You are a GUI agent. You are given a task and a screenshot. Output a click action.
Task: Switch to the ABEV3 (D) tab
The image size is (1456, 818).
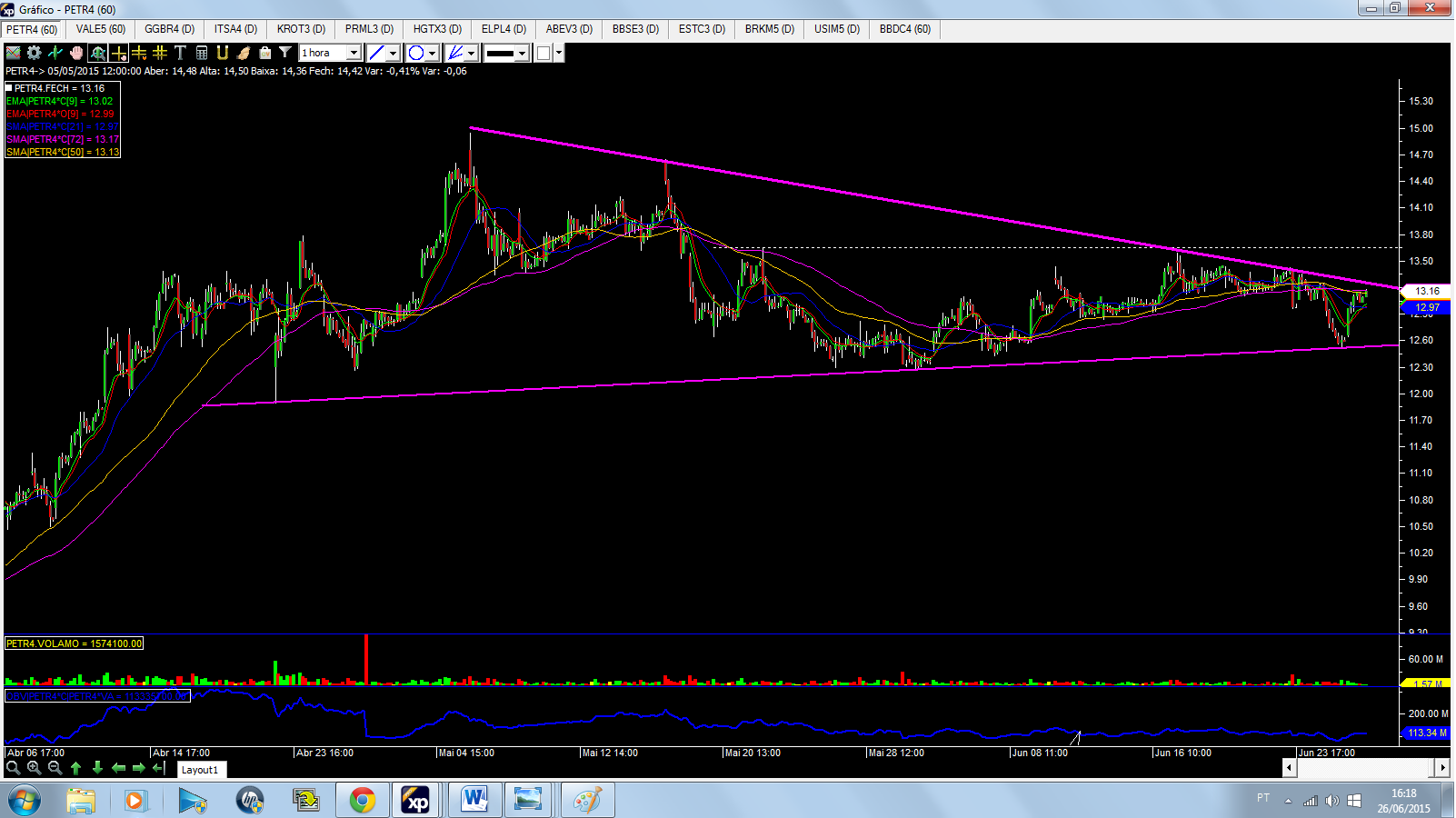pyautogui.click(x=570, y=29)
